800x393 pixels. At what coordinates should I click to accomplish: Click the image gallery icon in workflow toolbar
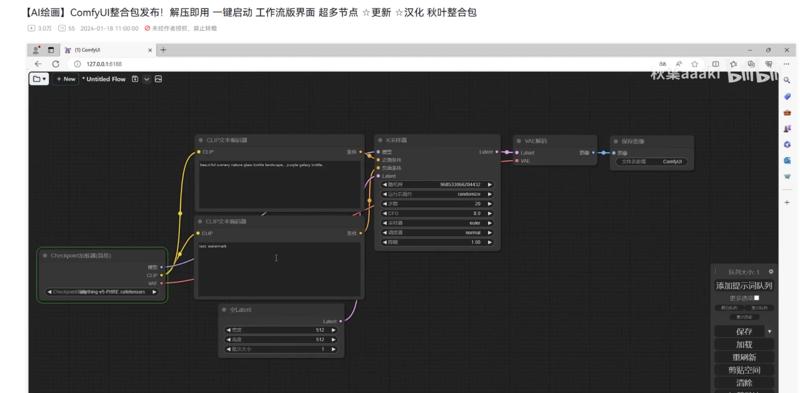(158, 79)
